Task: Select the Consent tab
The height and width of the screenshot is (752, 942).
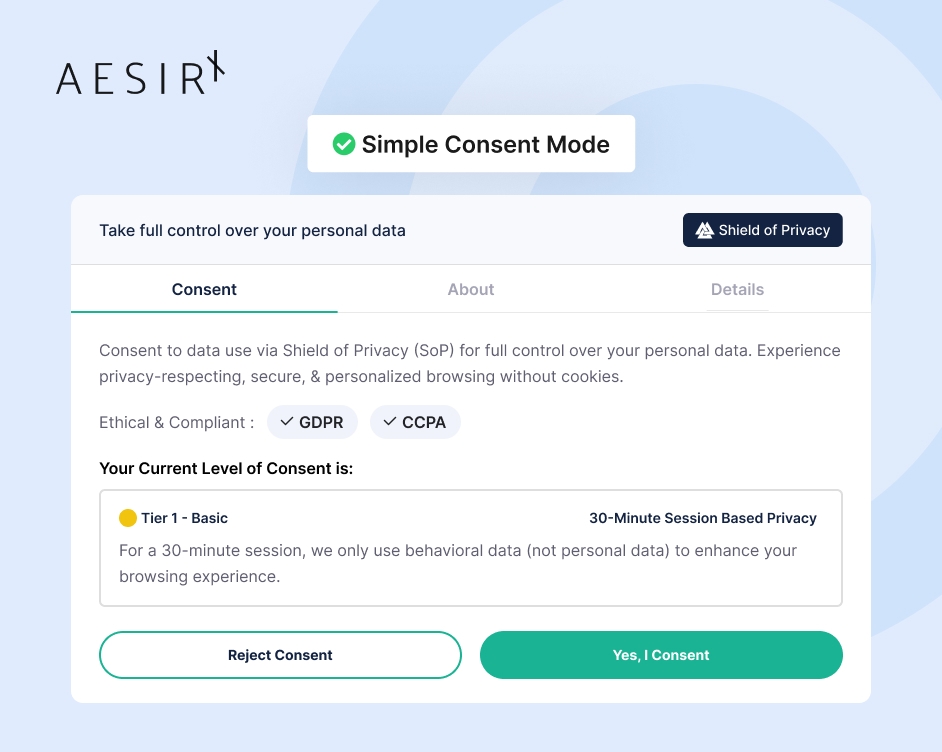Action: click(x=204, y=290)
